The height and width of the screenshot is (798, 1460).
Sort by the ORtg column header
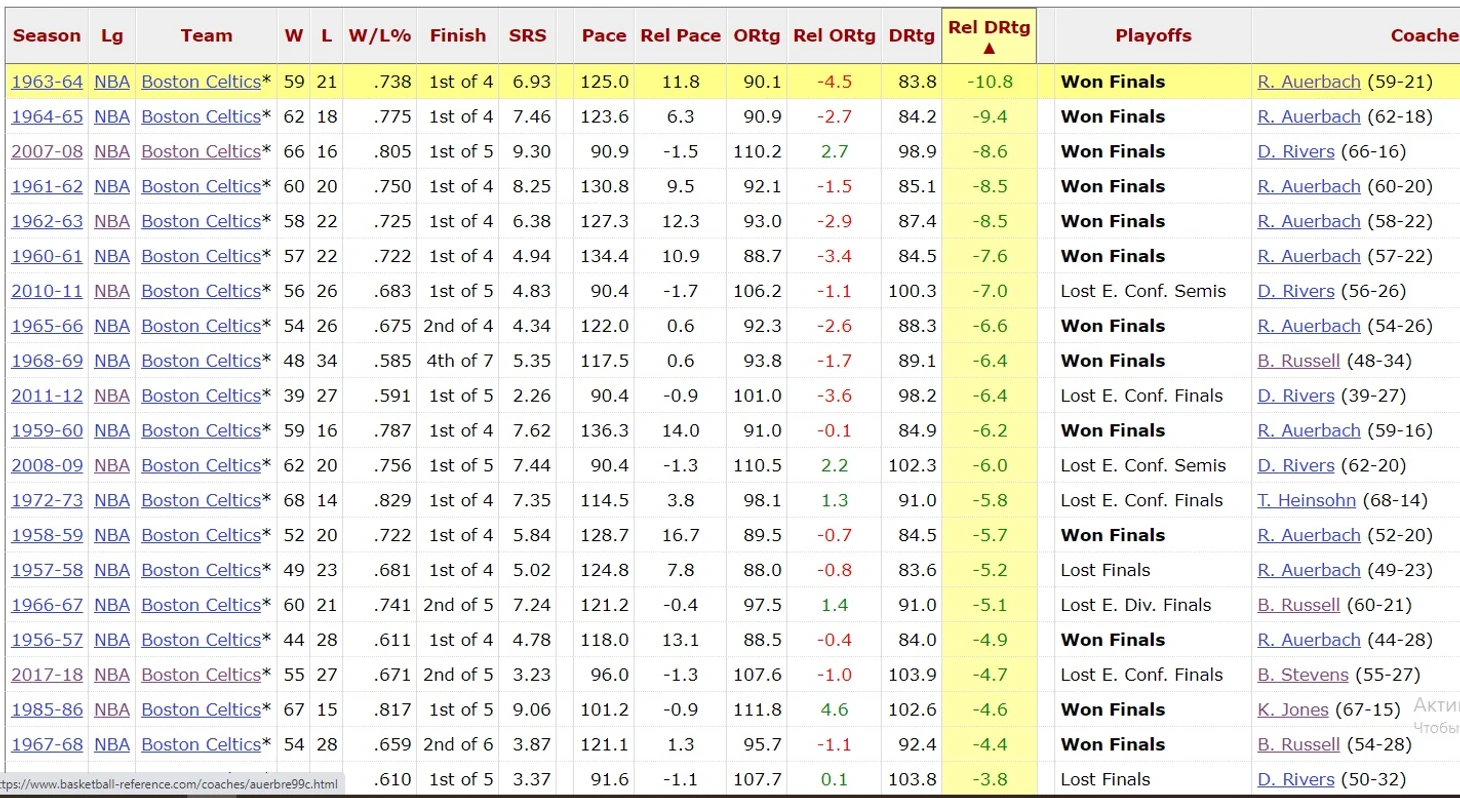tap(757, 35)
